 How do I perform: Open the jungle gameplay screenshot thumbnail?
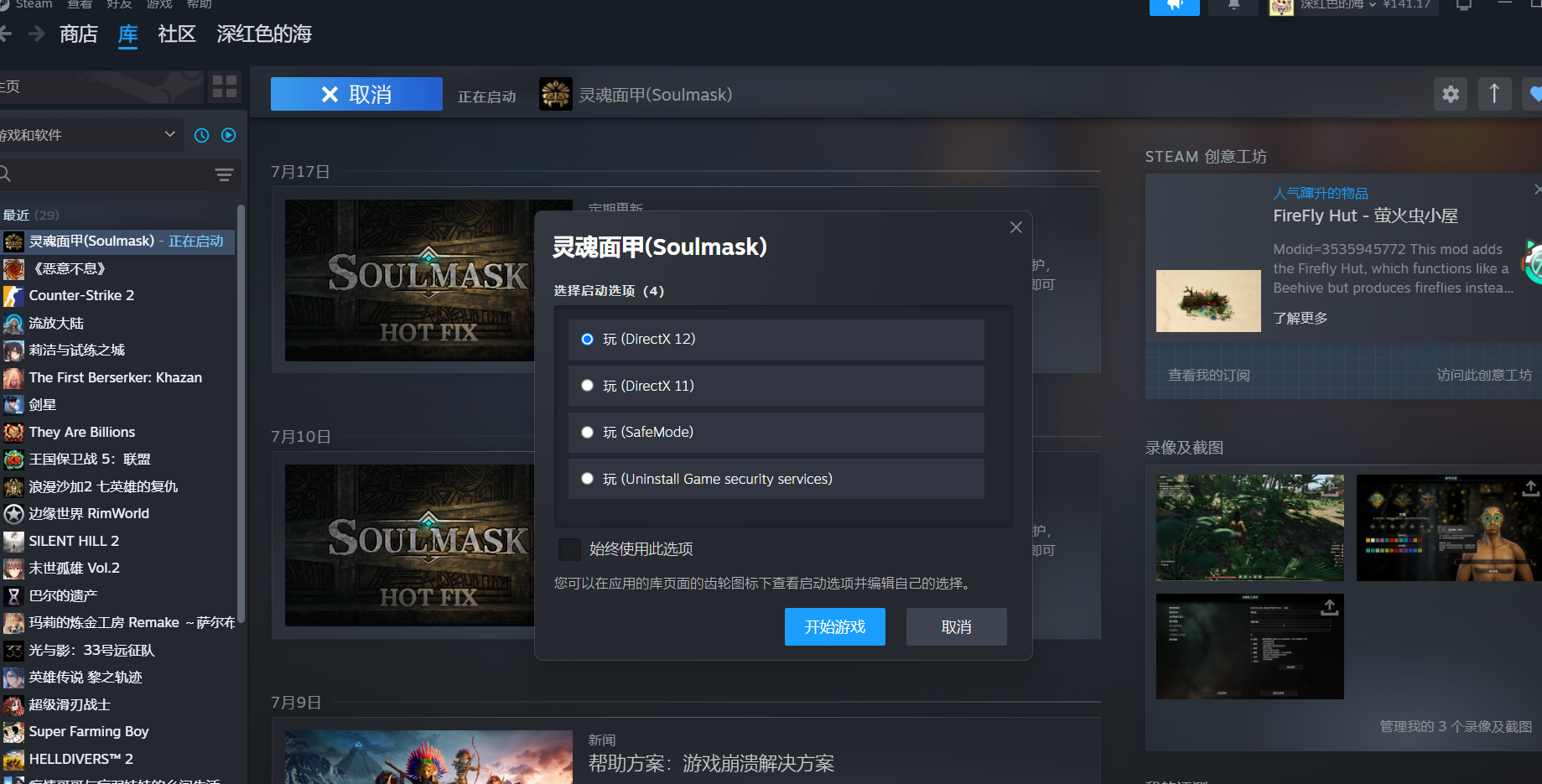[x=1249, y=527]
